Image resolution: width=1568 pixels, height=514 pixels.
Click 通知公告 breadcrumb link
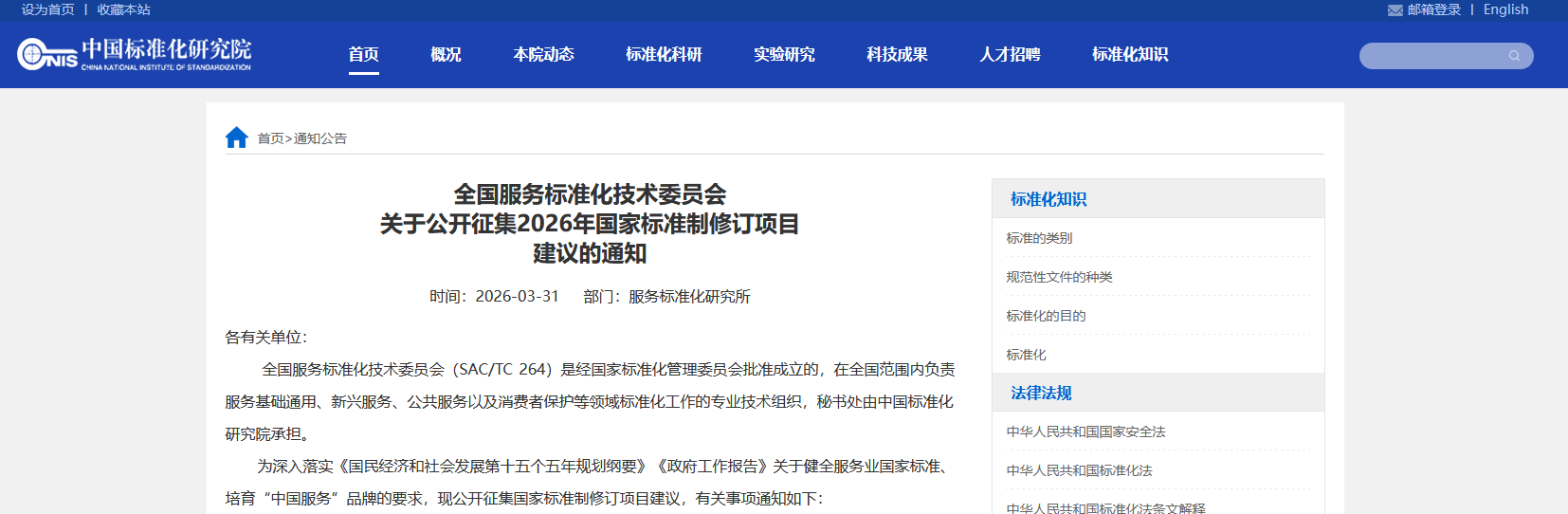pyautogui.click(x=320, y=138)
